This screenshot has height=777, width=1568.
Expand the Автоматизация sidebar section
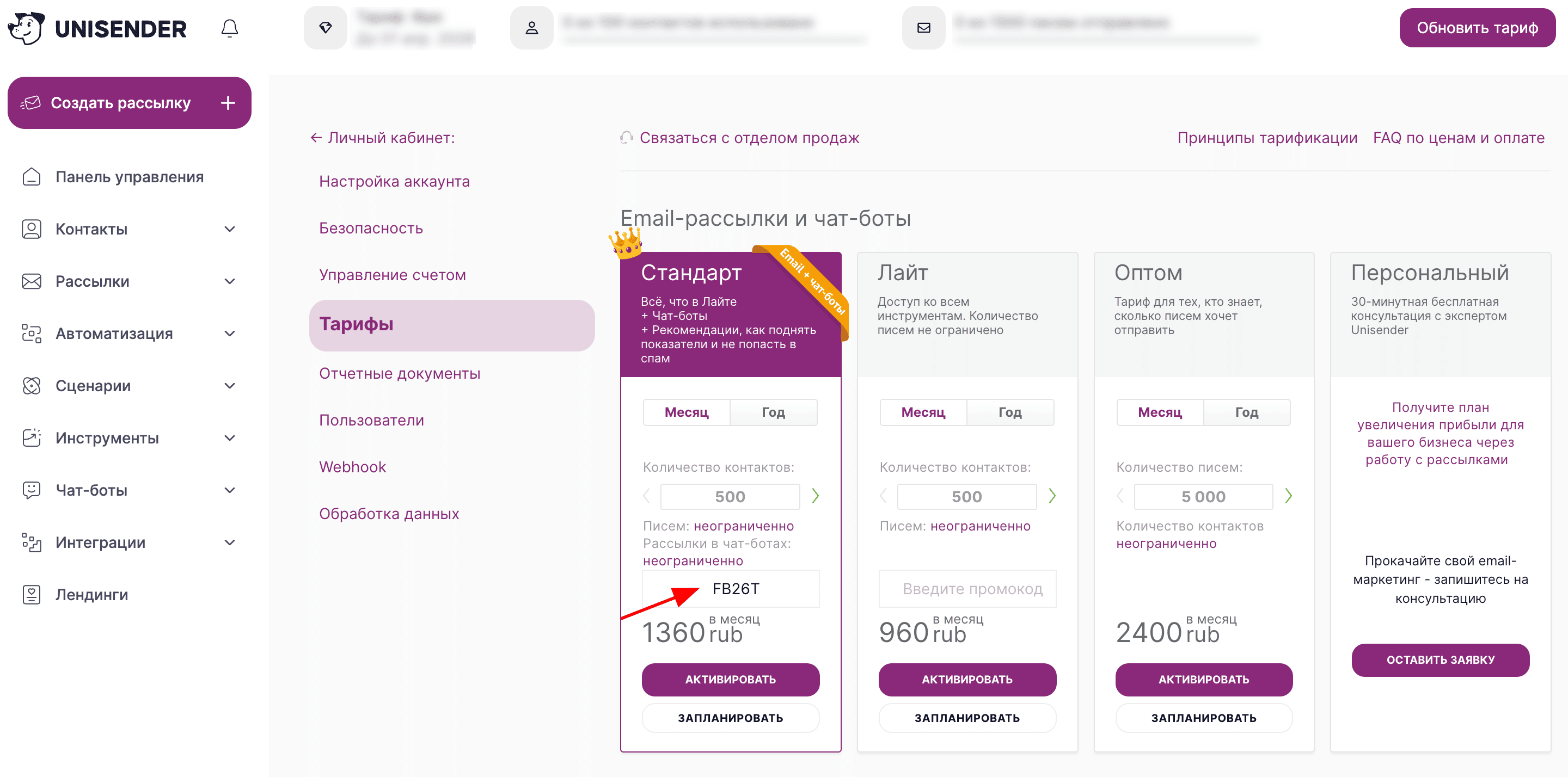tap(229, 334)
